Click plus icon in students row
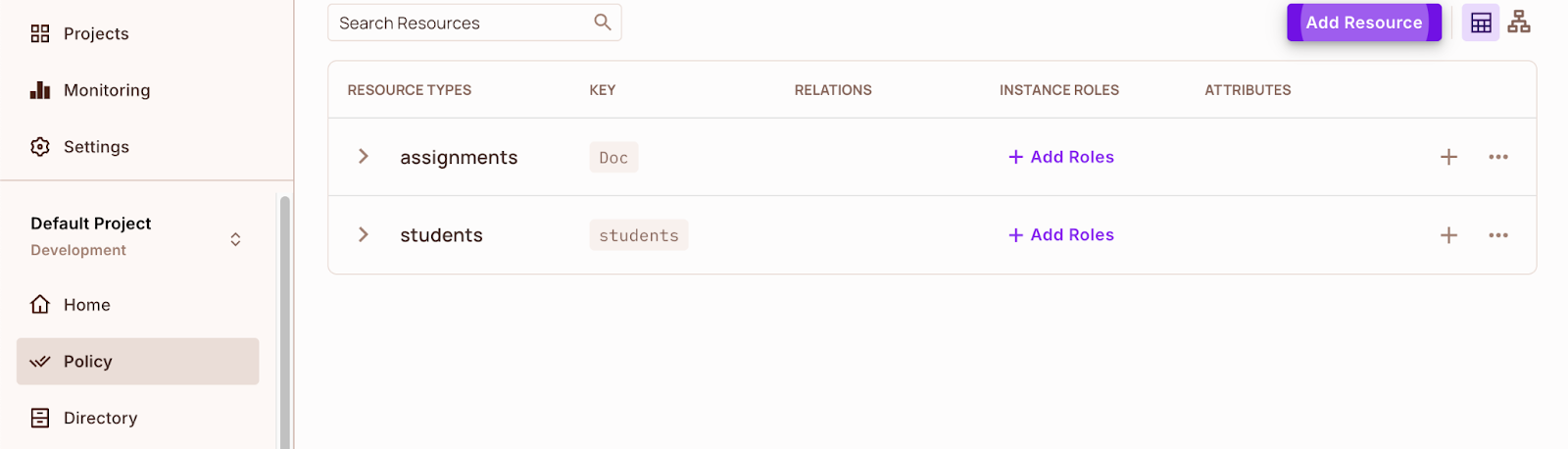 [1448, 235]
